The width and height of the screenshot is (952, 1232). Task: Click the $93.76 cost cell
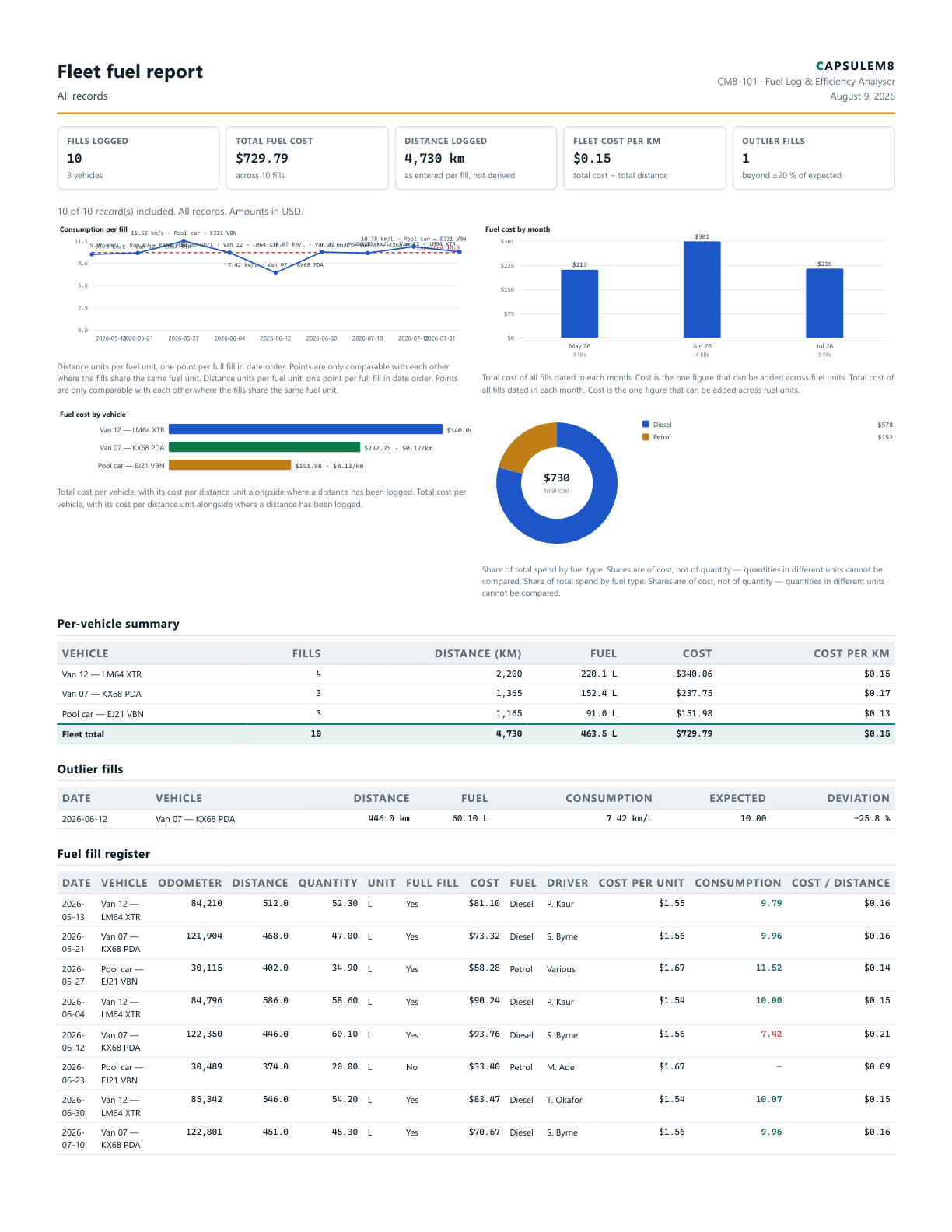point(485,1034)
